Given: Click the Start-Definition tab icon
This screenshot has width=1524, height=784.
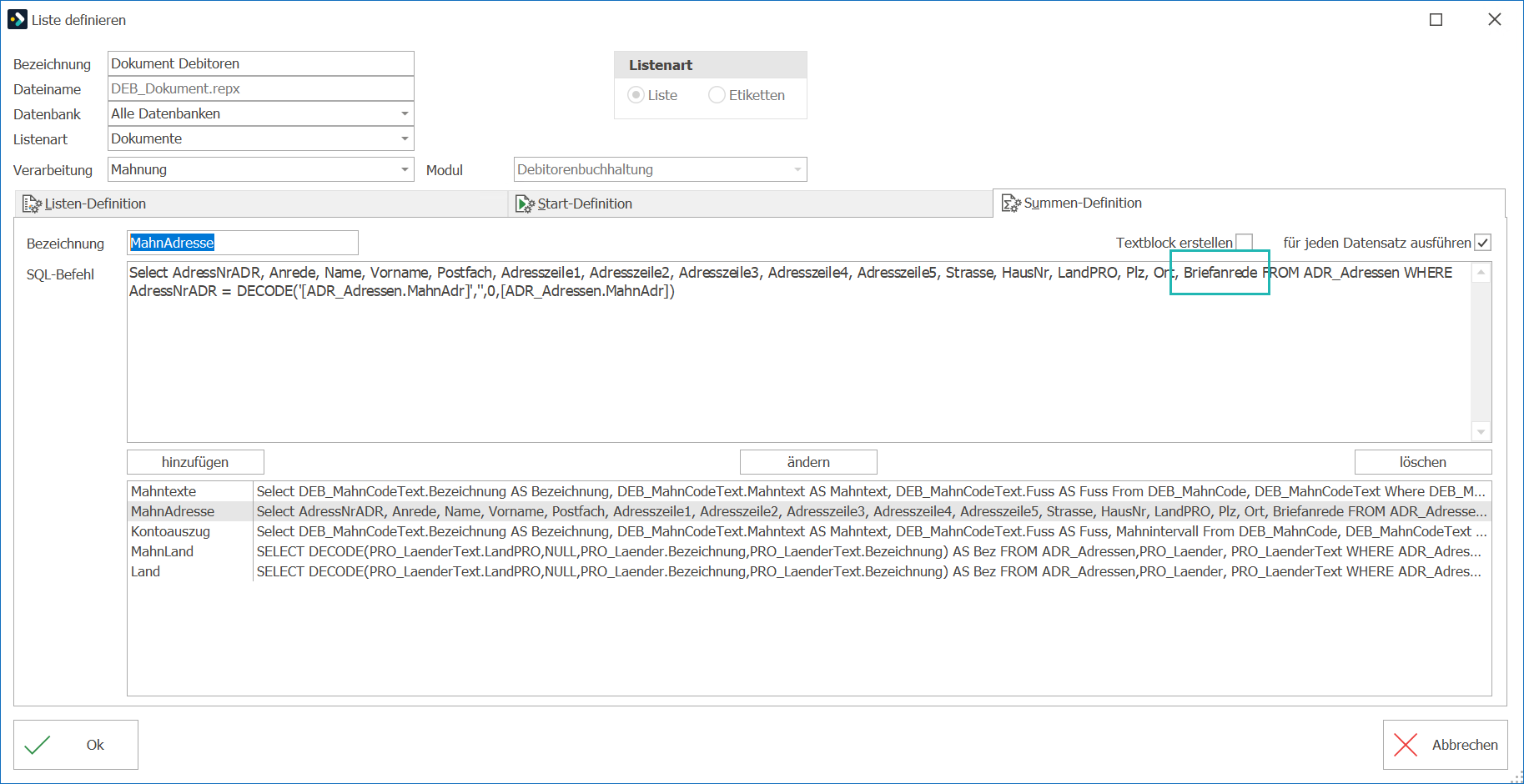Looking at the screenshot, I should click(x=525, y=204).
